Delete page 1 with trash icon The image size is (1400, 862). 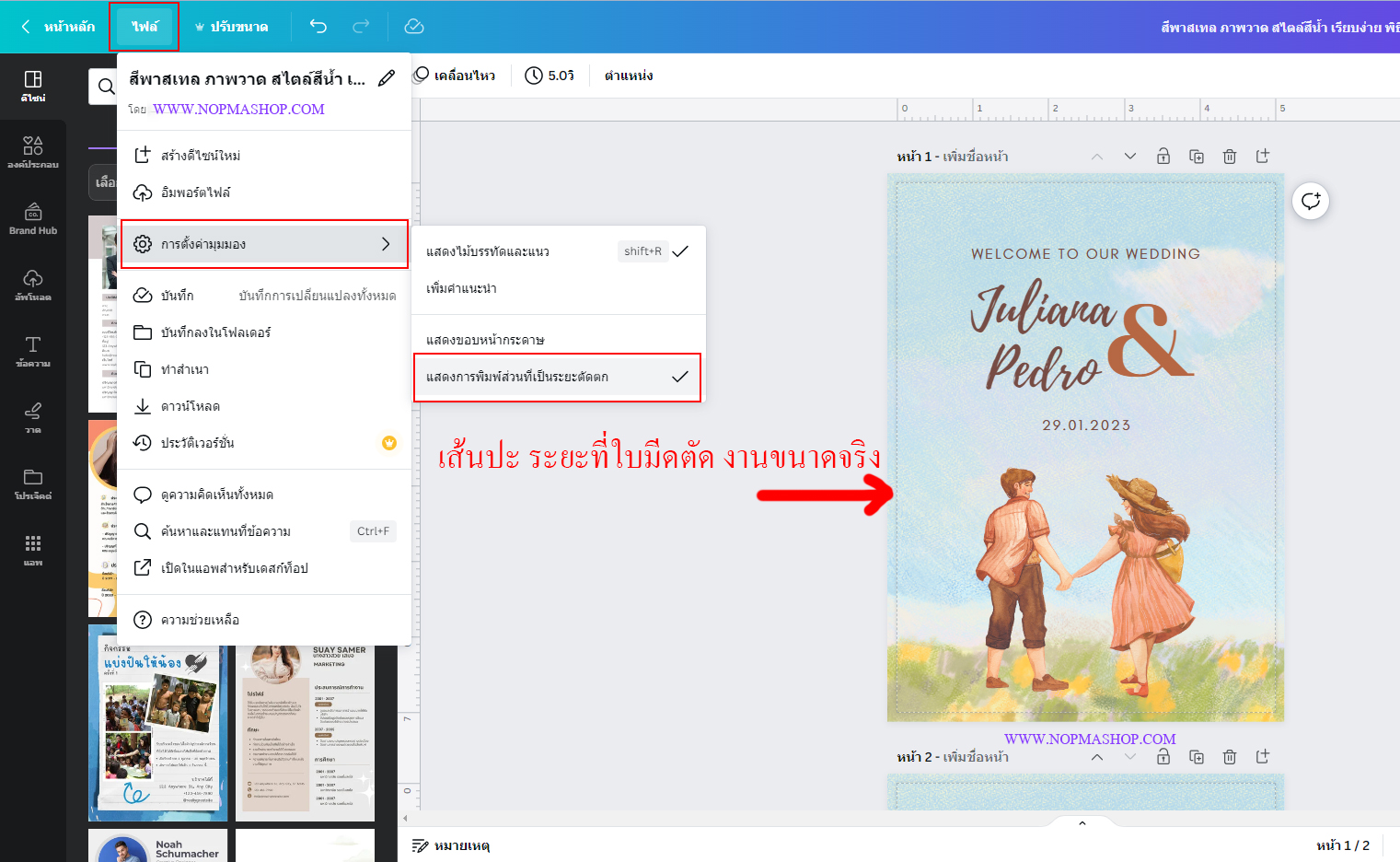point(1230,157)
